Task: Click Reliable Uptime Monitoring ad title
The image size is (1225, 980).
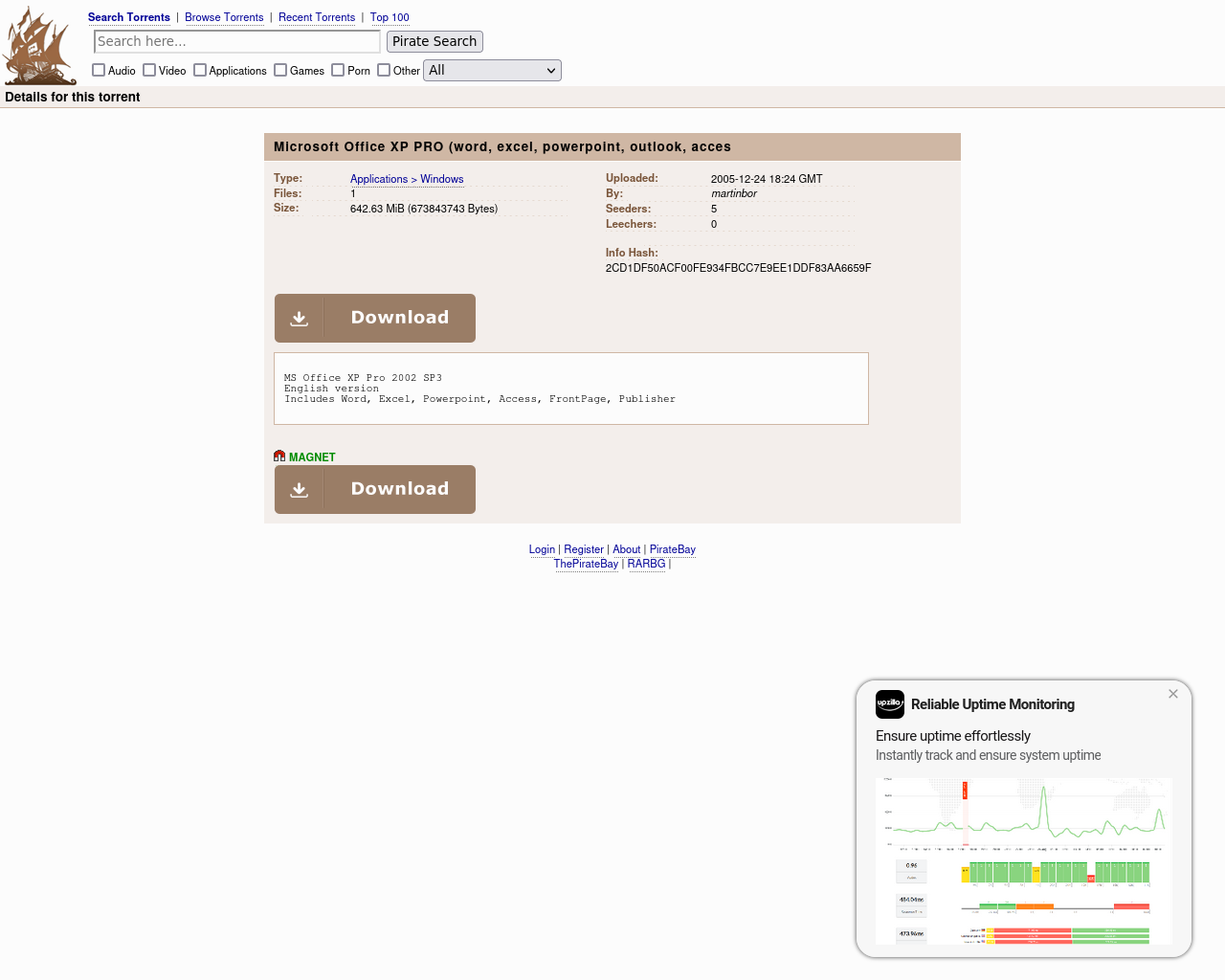Action: coord(992,704)
